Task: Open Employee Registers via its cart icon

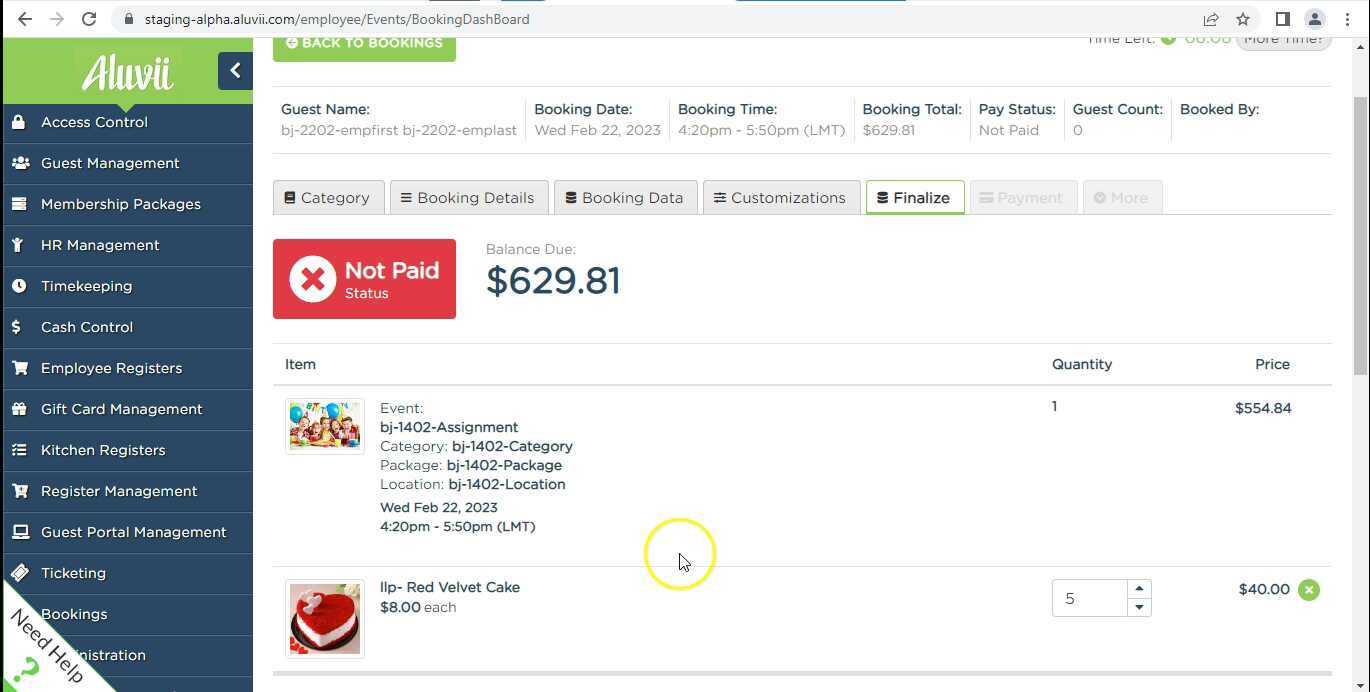Action: (20, 368)
